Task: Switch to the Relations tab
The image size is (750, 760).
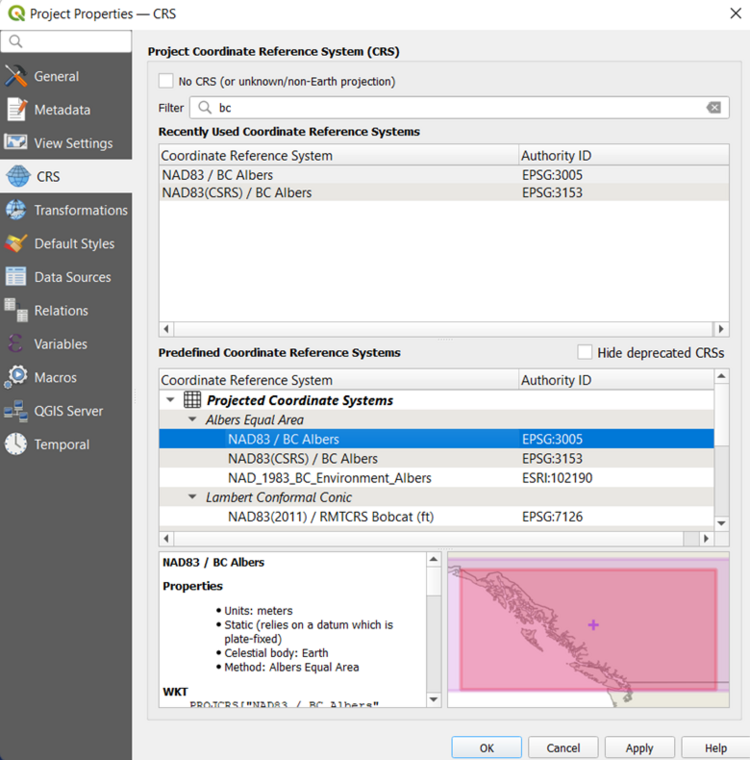Action: pyautogui.click(x=61, y=311)
